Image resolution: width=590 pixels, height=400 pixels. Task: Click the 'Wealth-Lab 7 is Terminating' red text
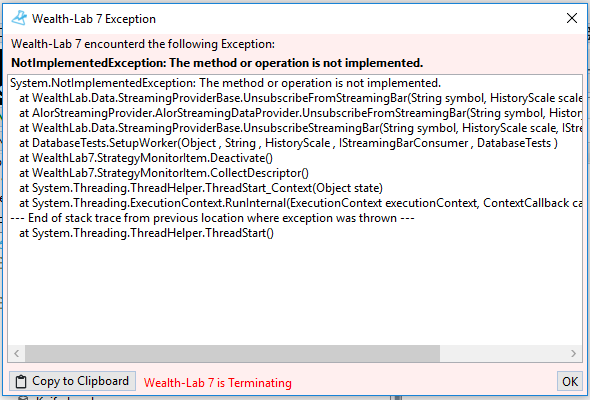(217, 383)
